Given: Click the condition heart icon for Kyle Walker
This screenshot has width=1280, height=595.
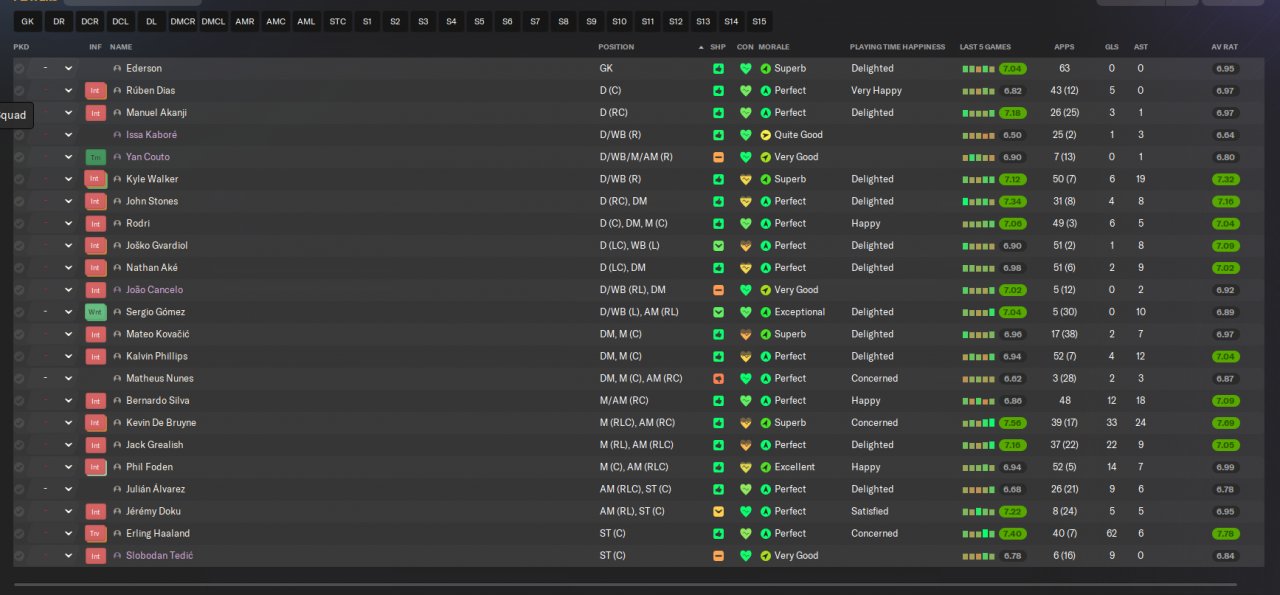Looking at the screenshot, I should [x=745, y=179].
